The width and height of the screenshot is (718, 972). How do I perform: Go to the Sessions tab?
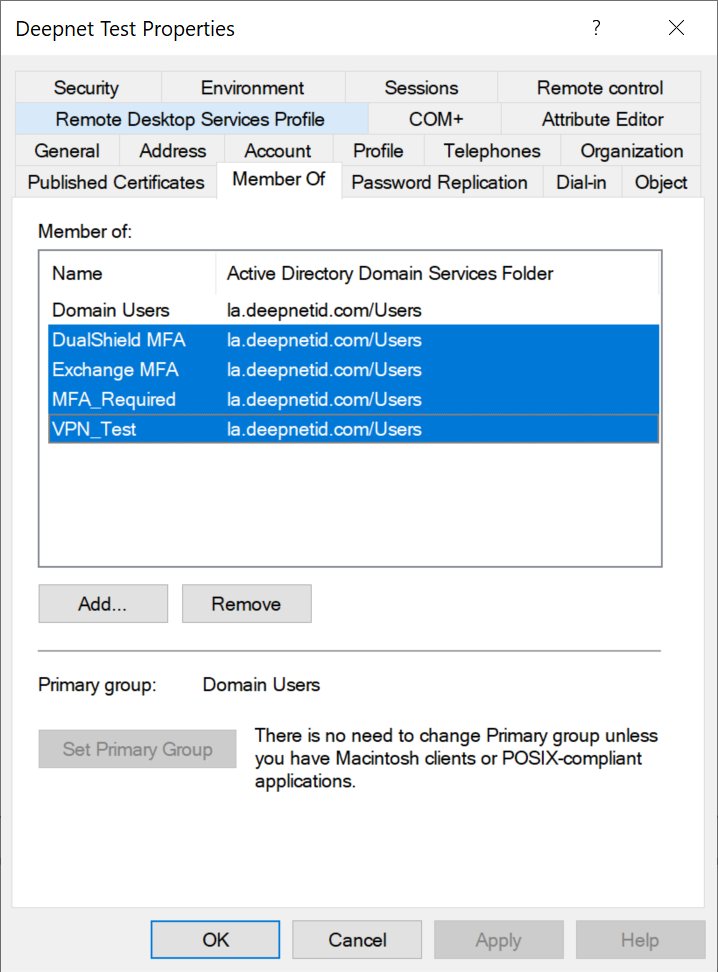click(421, 88)
